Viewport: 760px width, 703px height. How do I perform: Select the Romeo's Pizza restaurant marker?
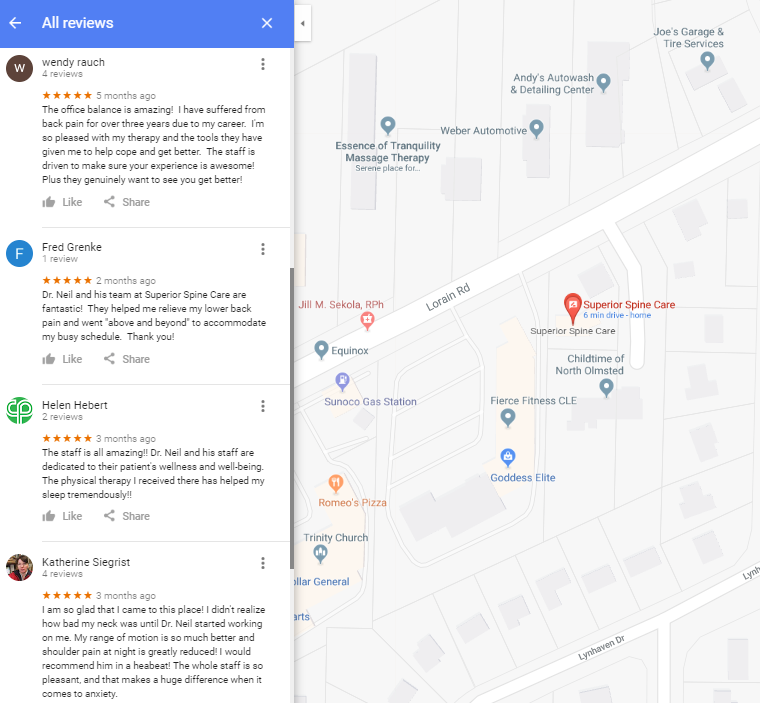pyautogui.click(x=336, y=483)
